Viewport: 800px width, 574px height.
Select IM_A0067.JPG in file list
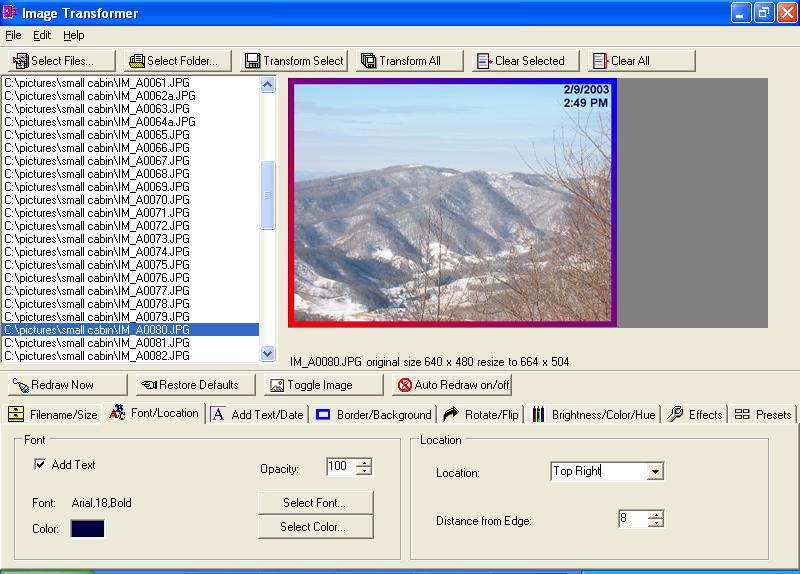click(x=131, y=161)
